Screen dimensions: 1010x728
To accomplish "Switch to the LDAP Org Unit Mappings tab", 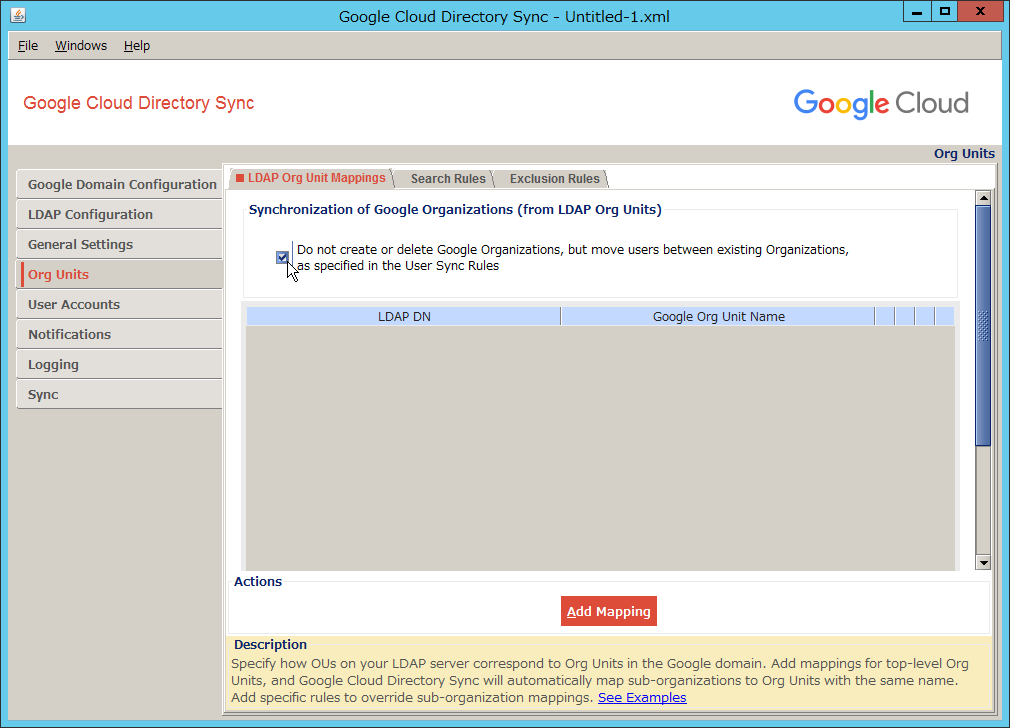I will (x=310, y=178).
